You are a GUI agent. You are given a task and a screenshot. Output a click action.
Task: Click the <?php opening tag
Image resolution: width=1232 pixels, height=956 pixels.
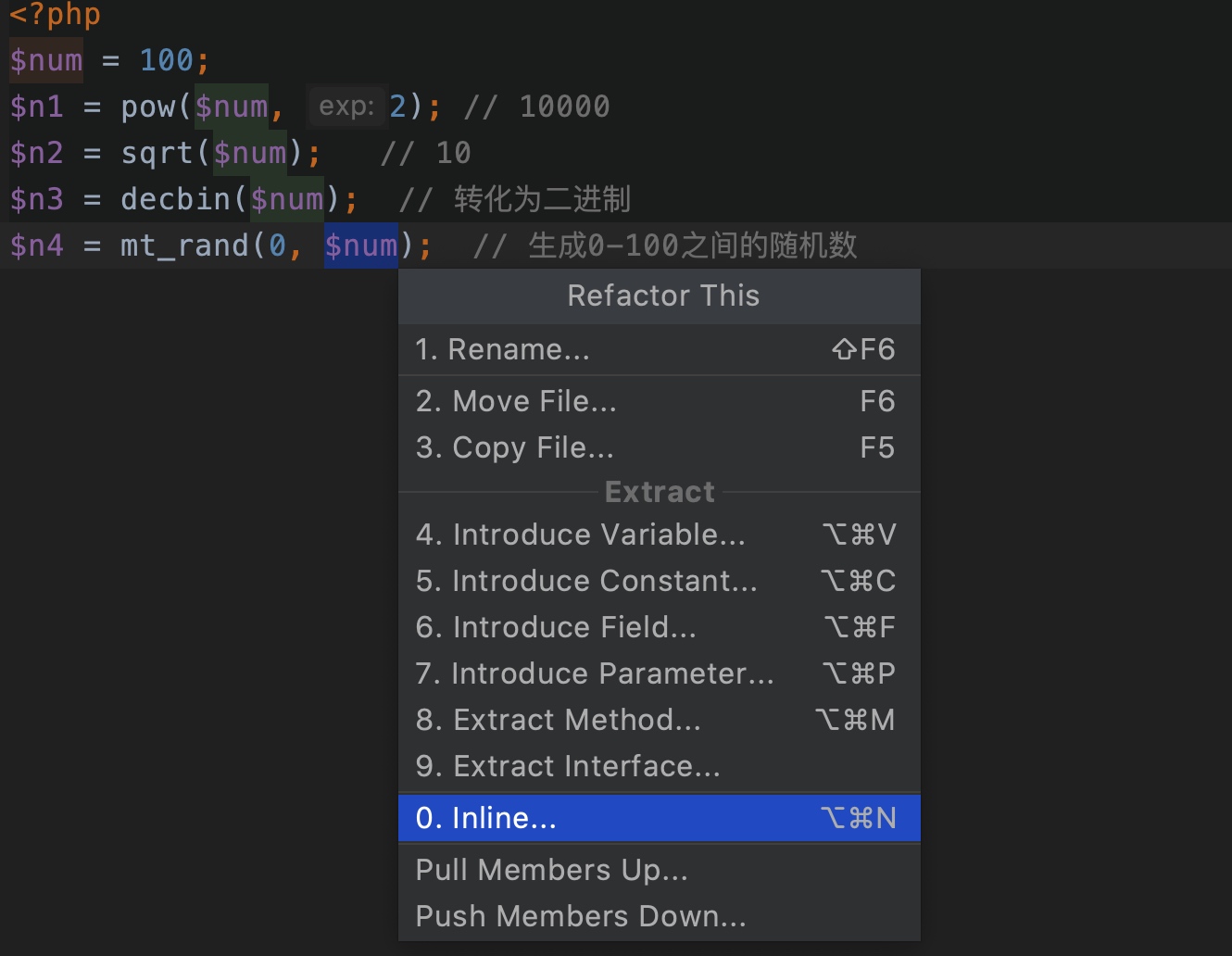point(55,14)
